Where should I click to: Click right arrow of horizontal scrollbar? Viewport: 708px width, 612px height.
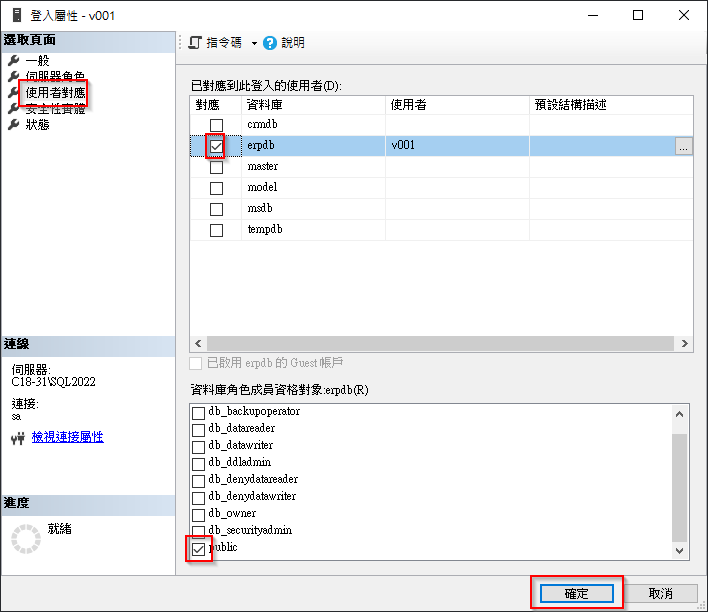pos(685,344)
